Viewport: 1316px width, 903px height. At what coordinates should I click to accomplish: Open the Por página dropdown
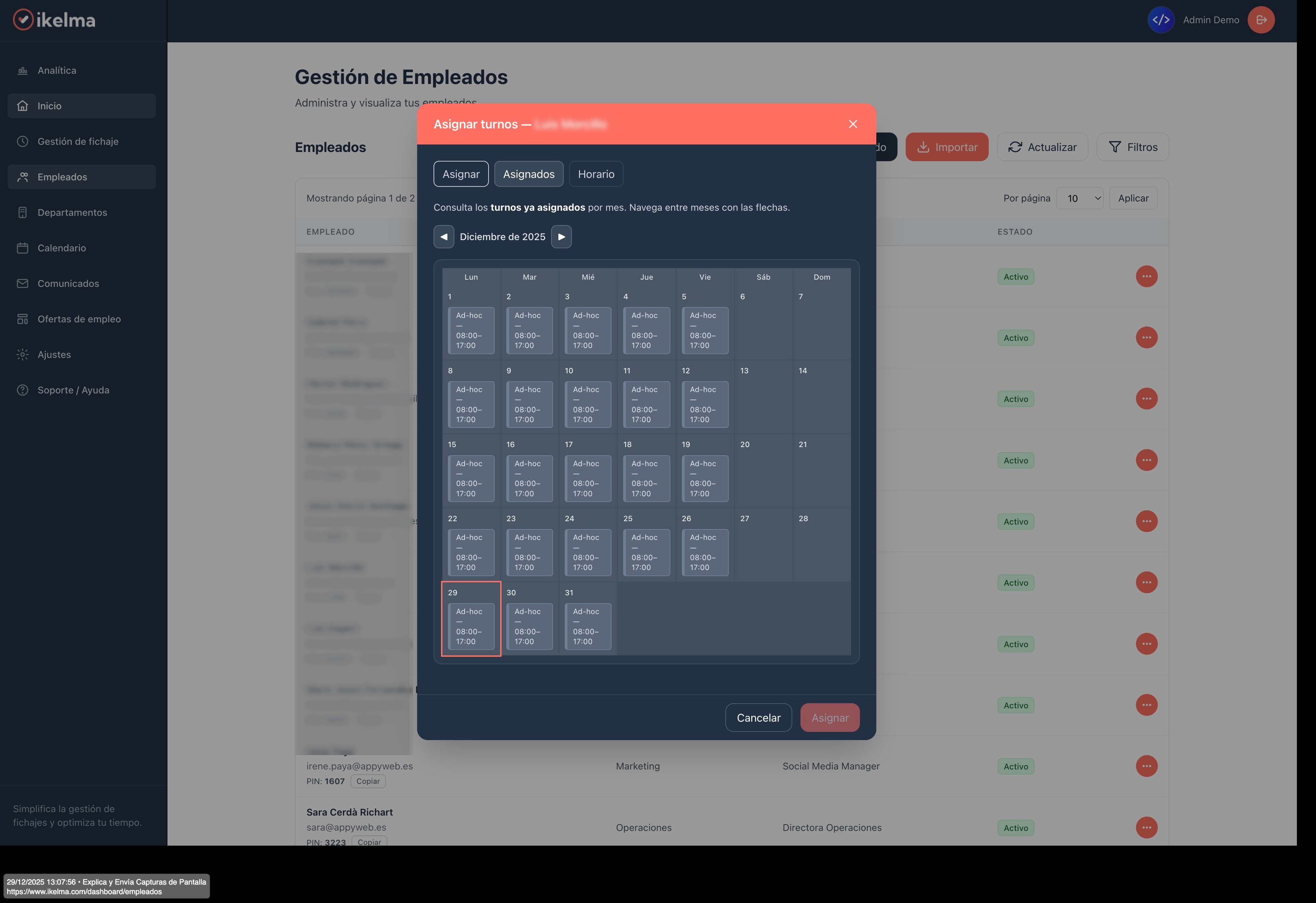1079,198
